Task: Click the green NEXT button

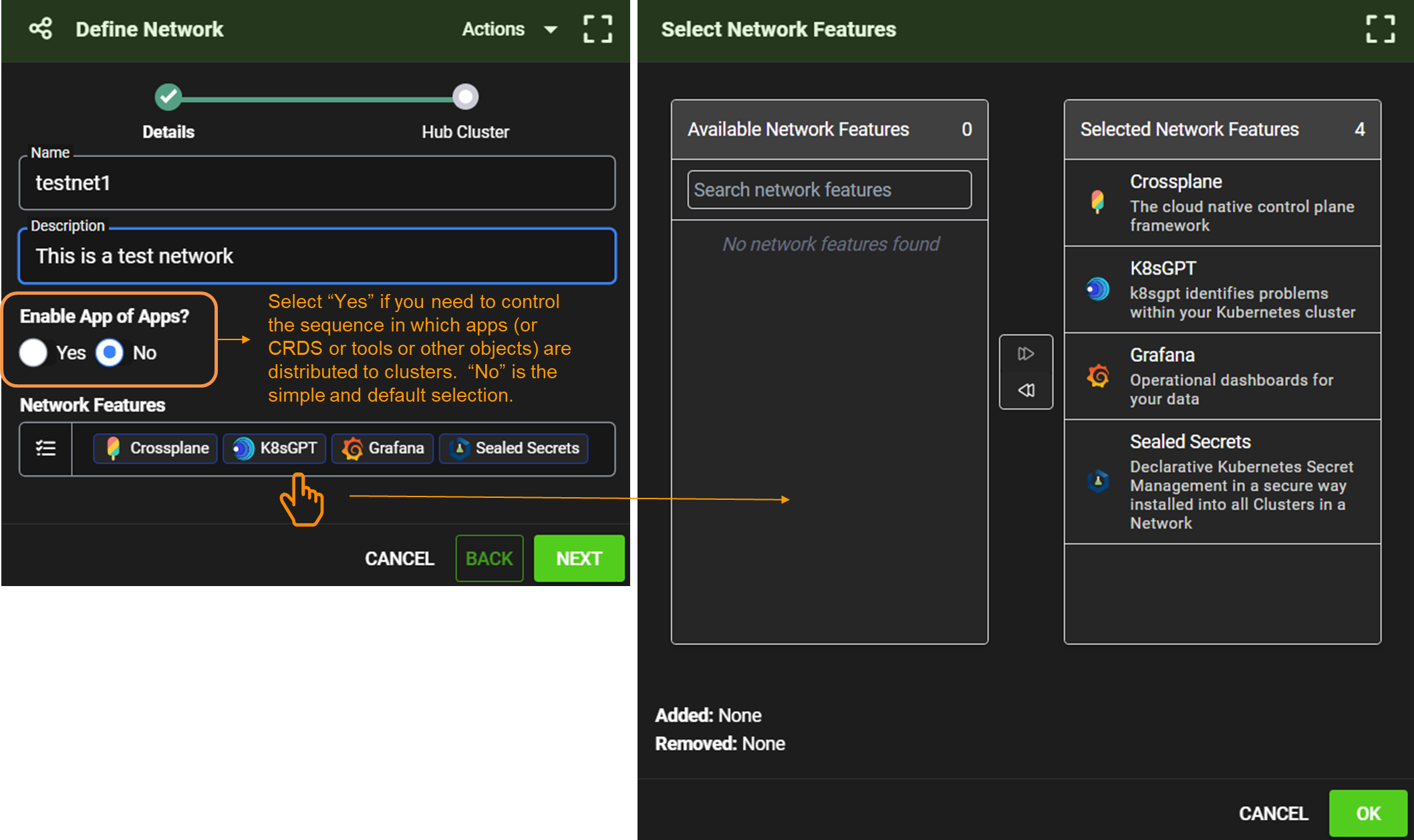Action: tap(579, 559)
